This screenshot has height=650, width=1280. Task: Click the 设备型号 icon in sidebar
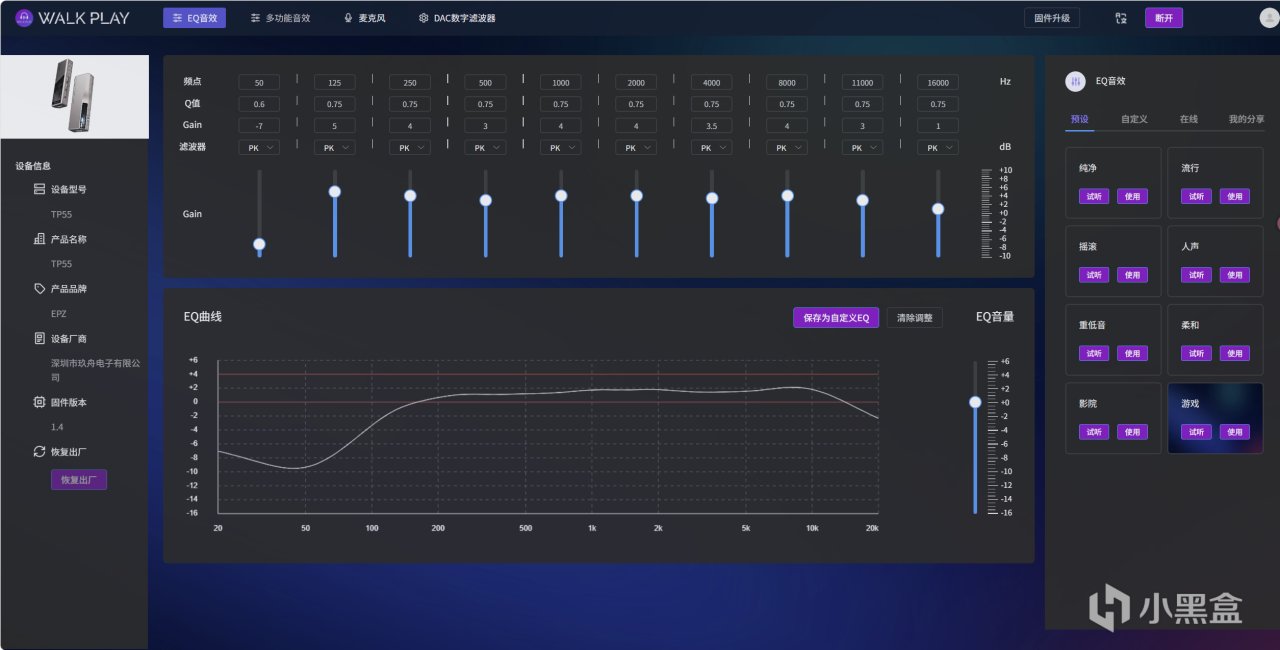(39, 189)
